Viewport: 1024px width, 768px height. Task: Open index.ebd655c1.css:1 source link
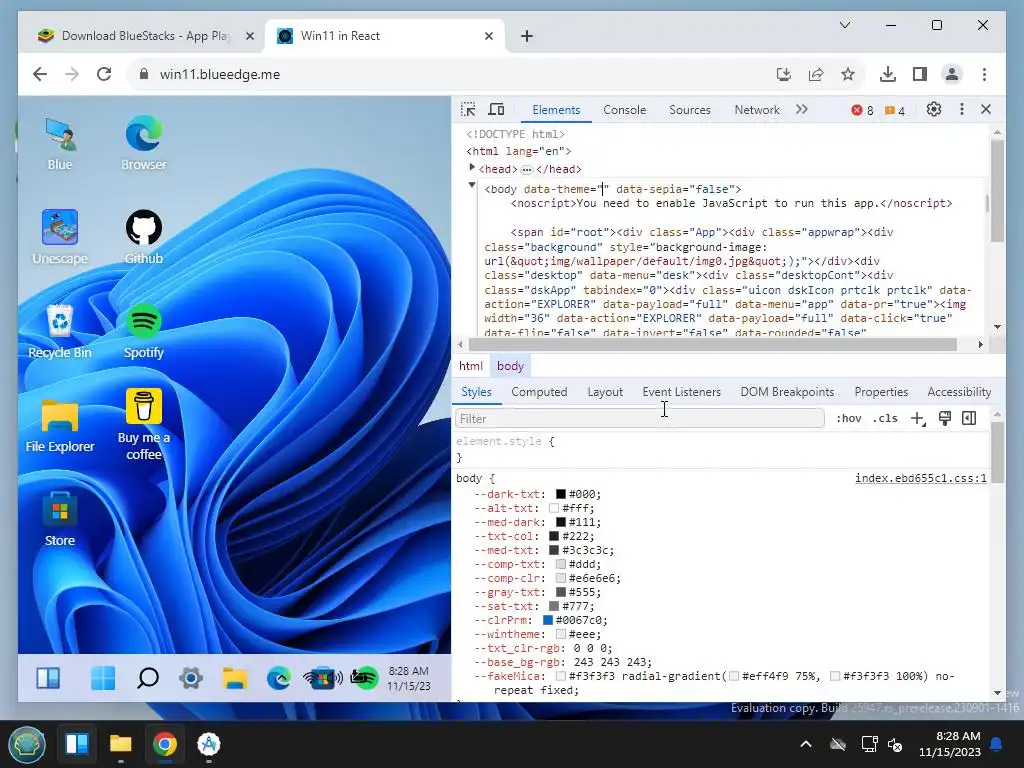[921, 478]
